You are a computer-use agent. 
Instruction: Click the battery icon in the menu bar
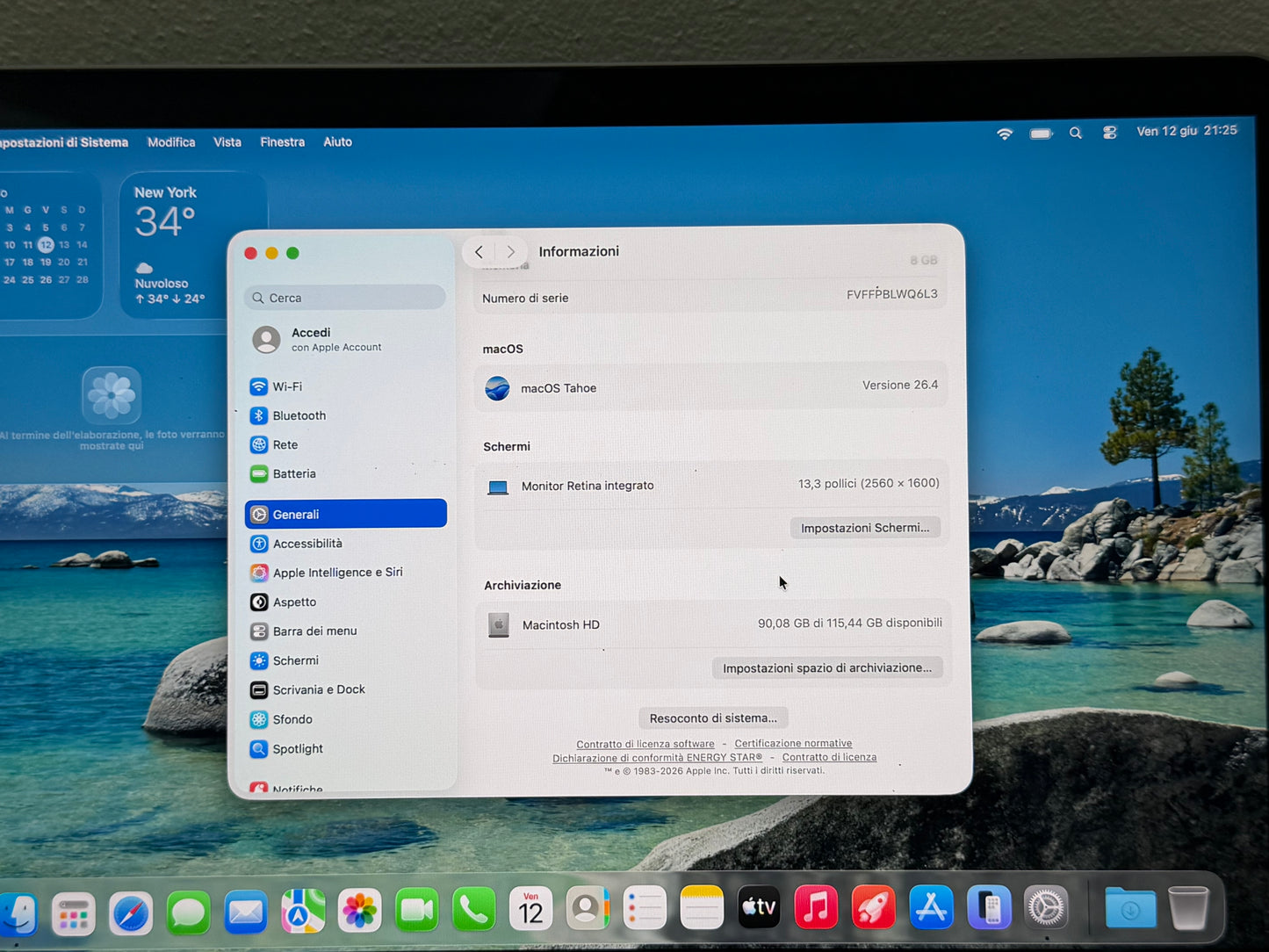point(1041,133)
